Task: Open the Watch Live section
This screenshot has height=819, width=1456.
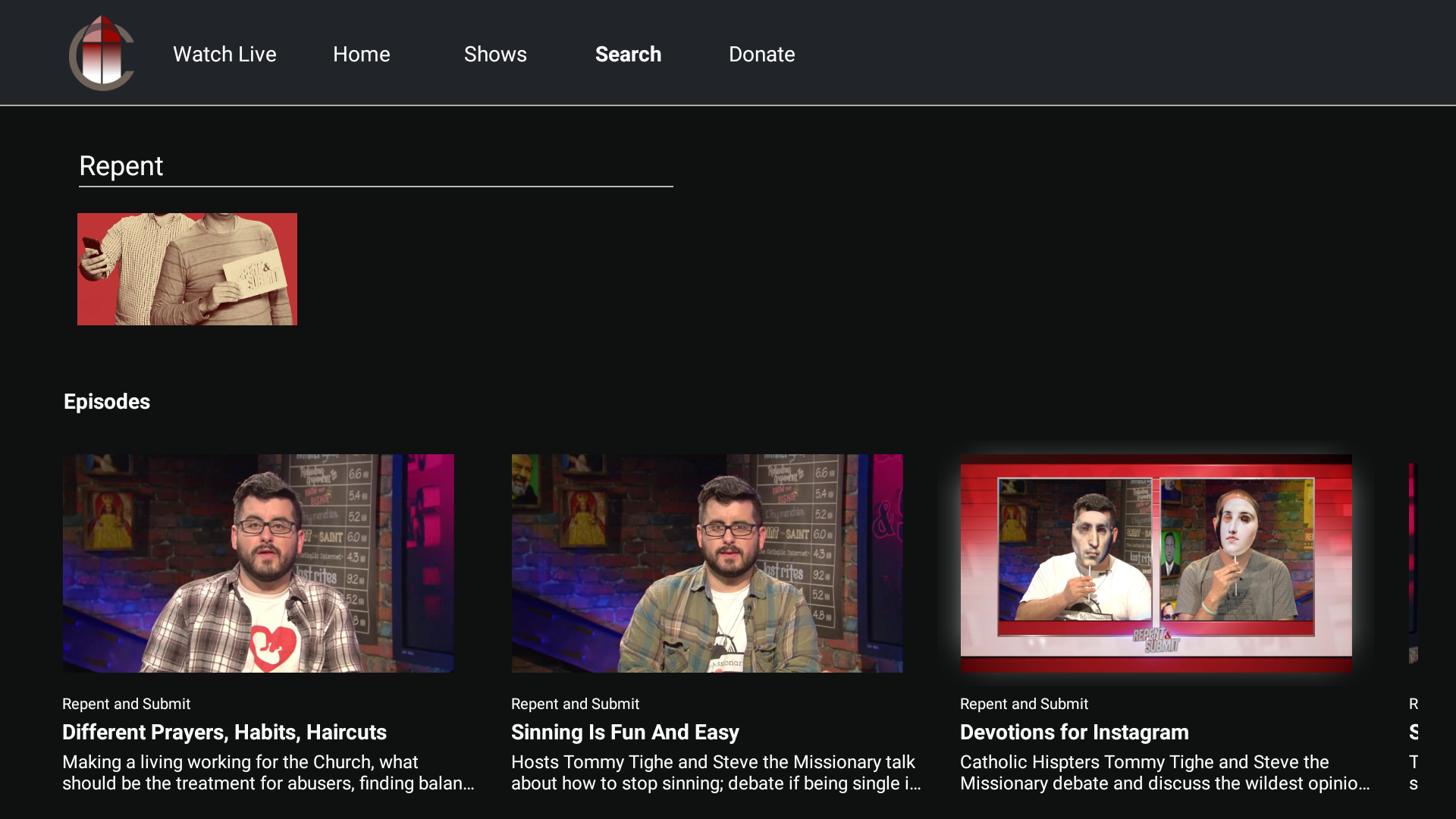Action: tap(224, 54)
